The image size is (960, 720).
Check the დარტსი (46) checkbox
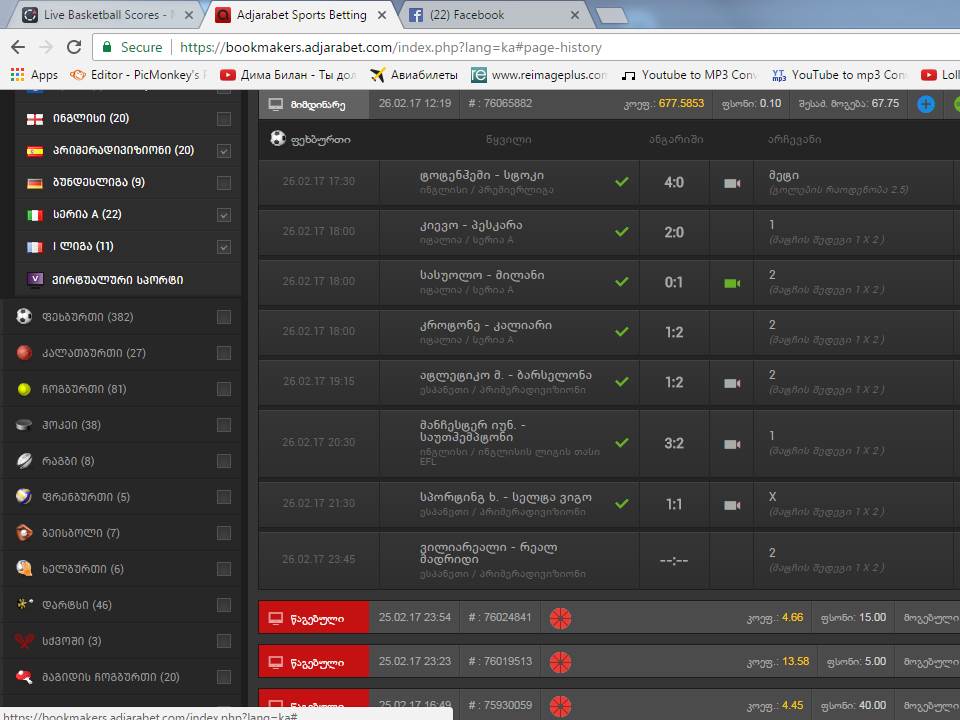tap(224, 605)
